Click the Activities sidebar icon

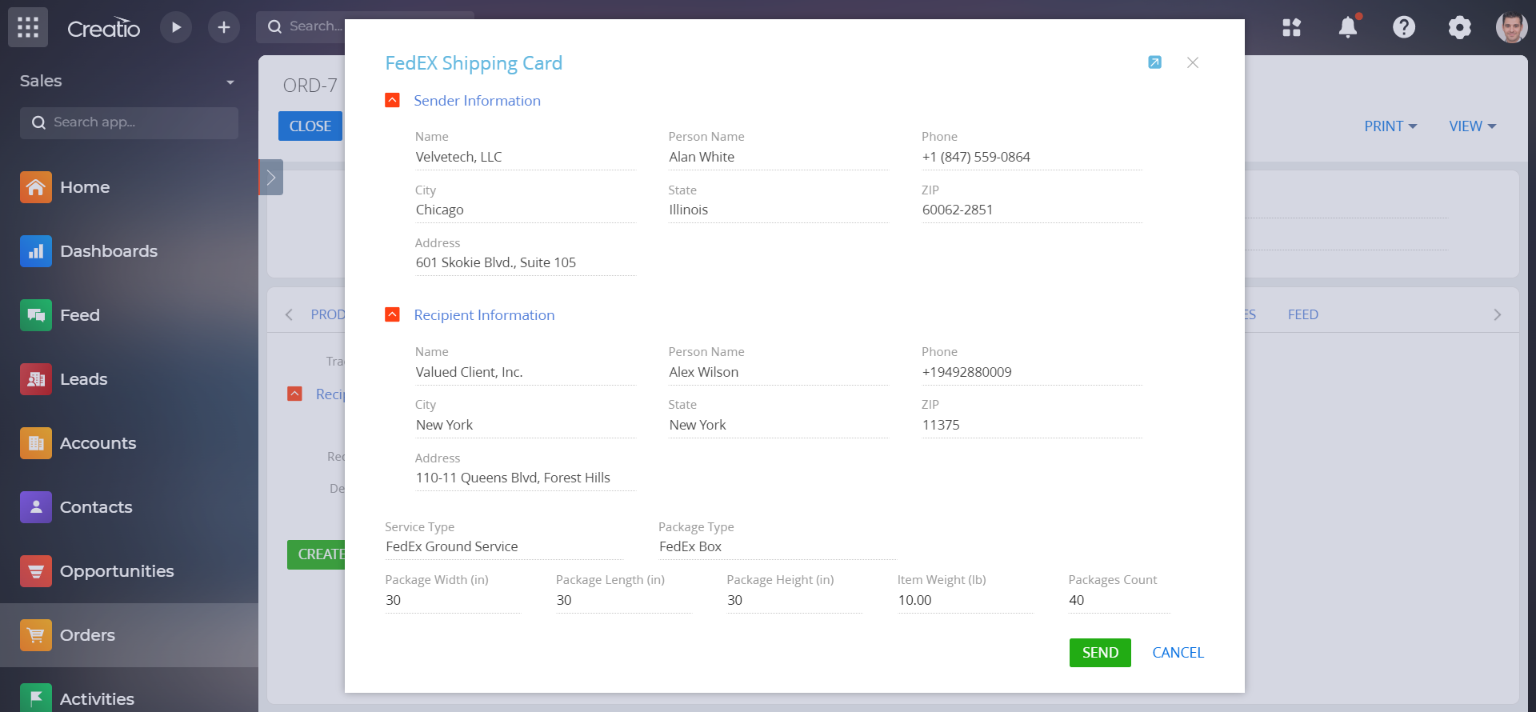pos(36,698)
